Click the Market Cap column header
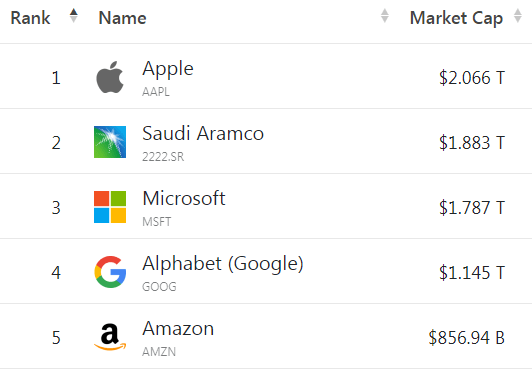 point(456,18)
